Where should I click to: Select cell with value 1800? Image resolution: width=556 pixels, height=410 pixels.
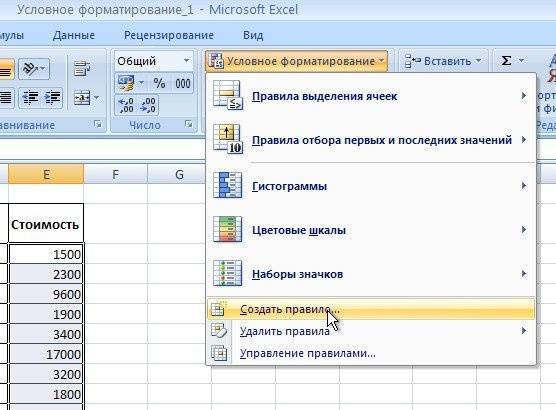pos(46,394)
